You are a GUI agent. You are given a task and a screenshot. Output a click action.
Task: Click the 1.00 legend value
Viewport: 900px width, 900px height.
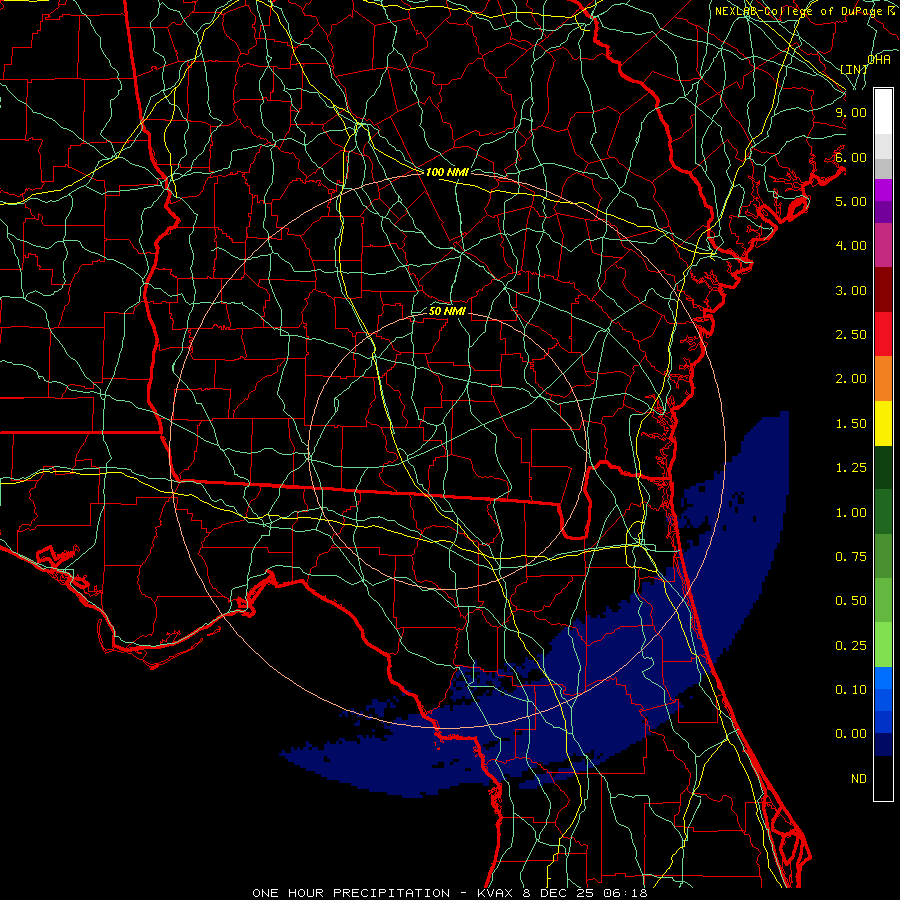tap(851, 513)
